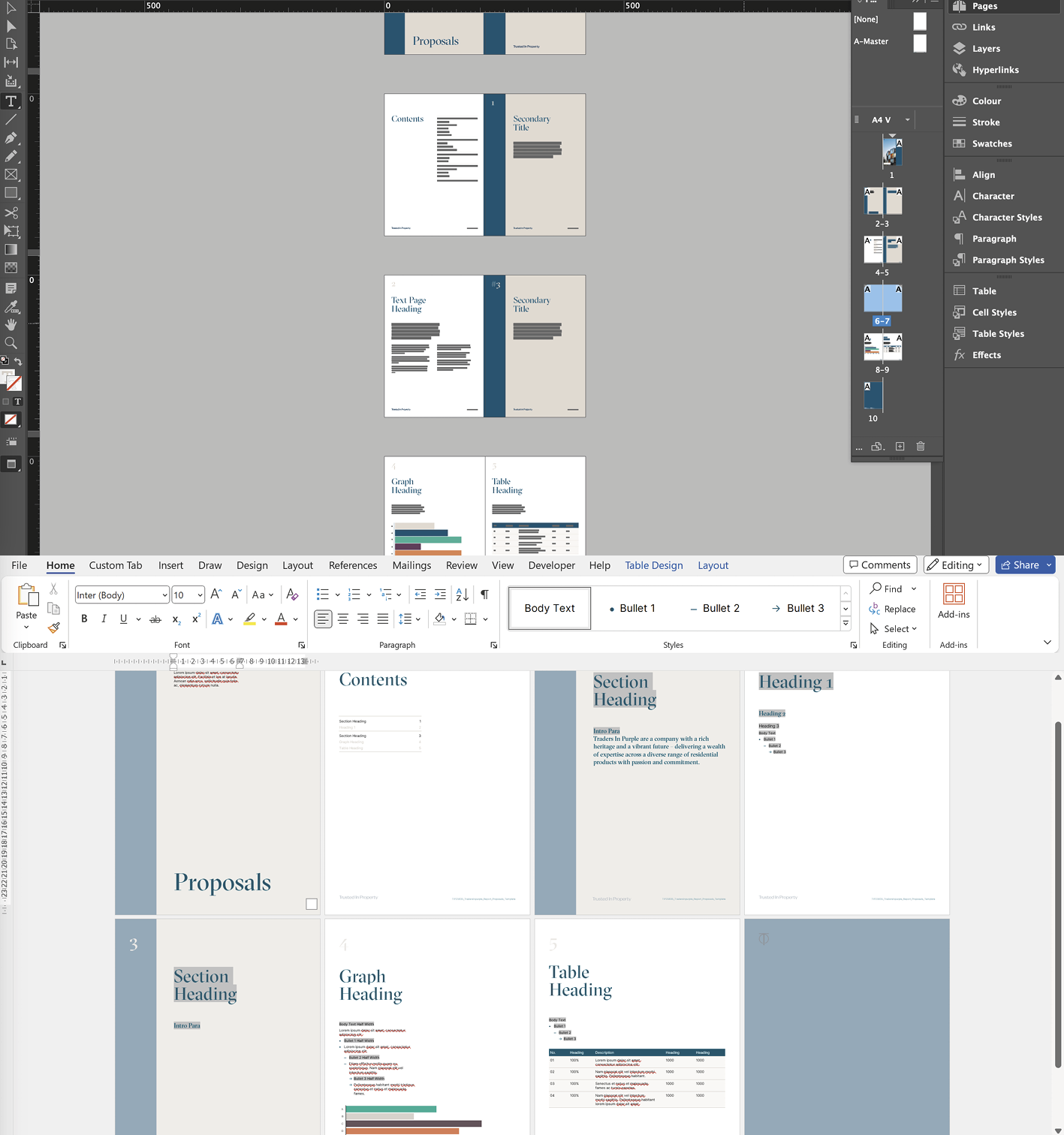The height and width of the screenshot is (1135, 1064).
Task: Decrease indent in Word Paragraph group
Action: click(420, 595)
